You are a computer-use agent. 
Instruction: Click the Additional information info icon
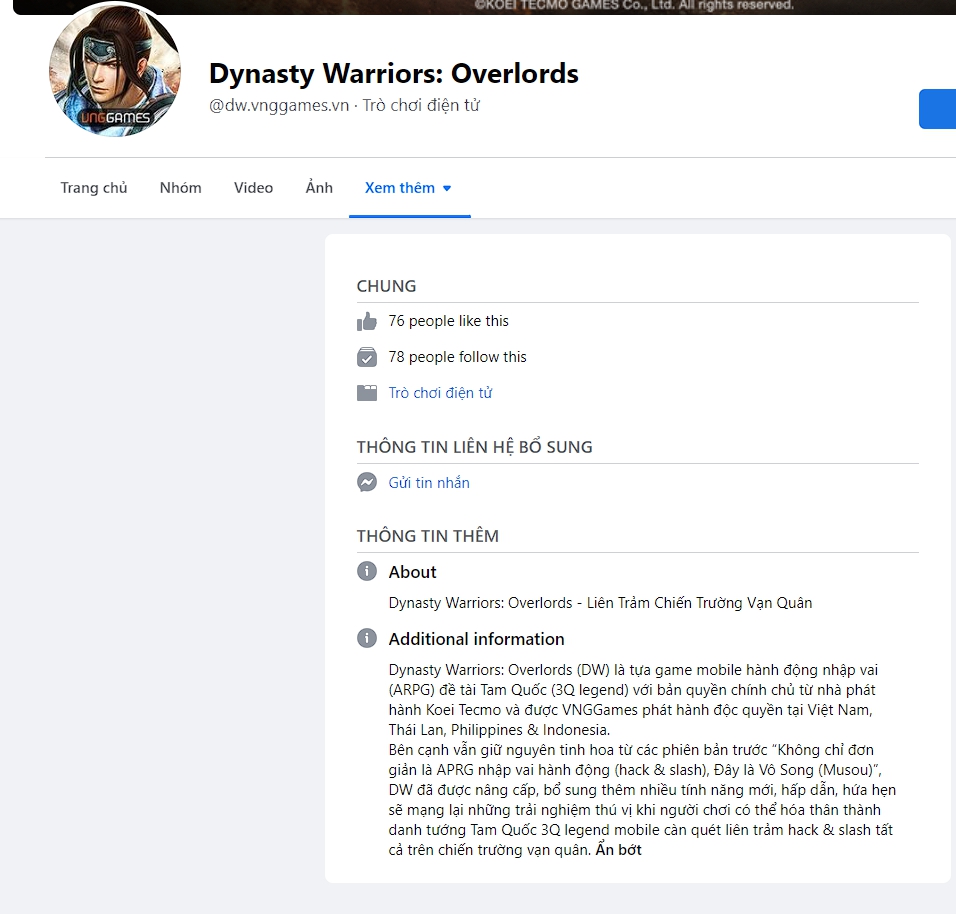366,638
